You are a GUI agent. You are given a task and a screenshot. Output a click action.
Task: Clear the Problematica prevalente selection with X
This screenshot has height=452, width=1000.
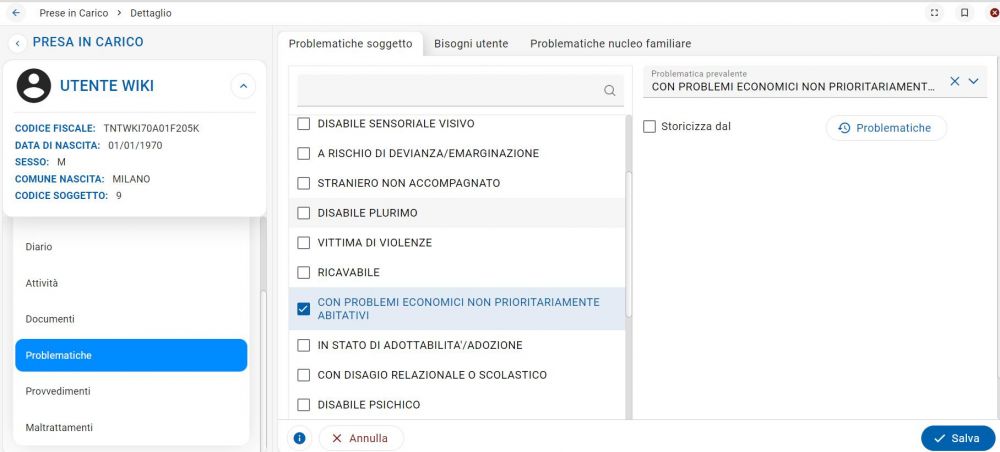[x=955, y=81]
